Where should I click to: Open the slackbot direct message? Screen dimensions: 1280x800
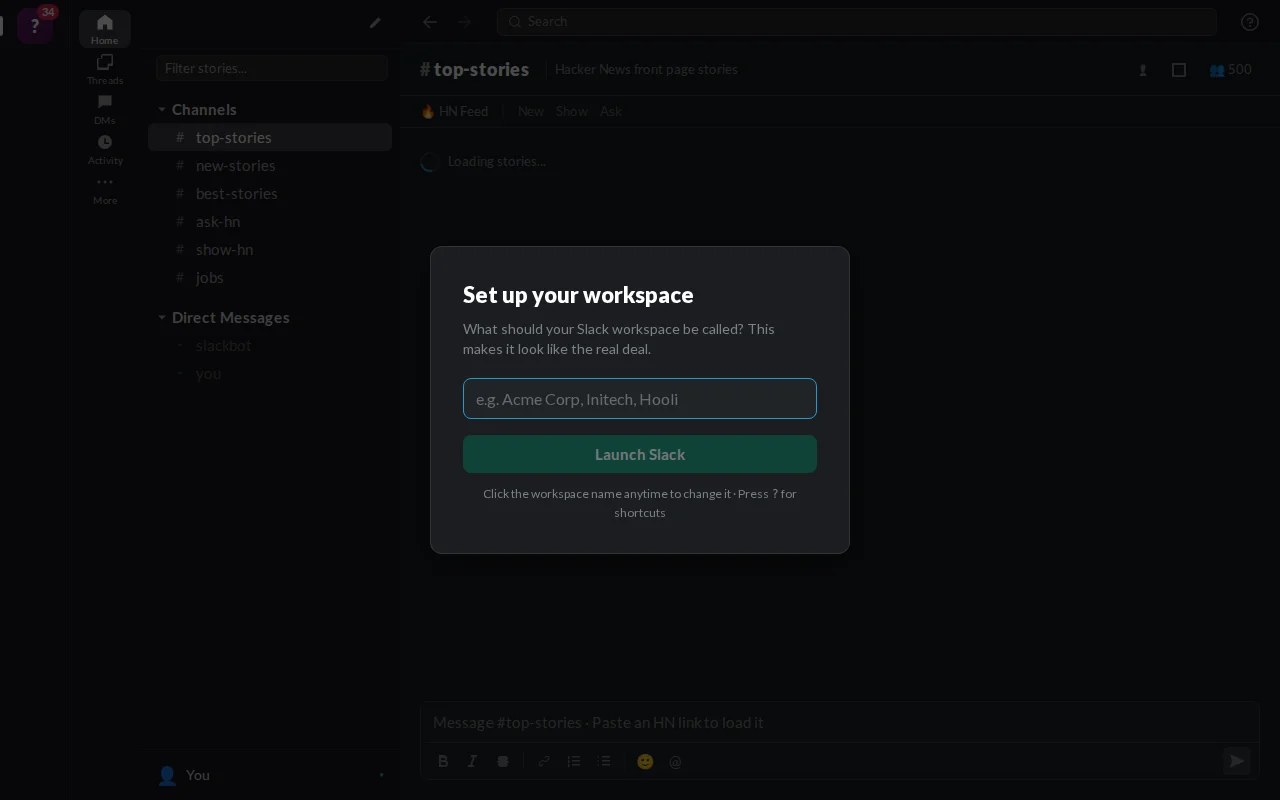pyautogui.click(x=270, y=345)
